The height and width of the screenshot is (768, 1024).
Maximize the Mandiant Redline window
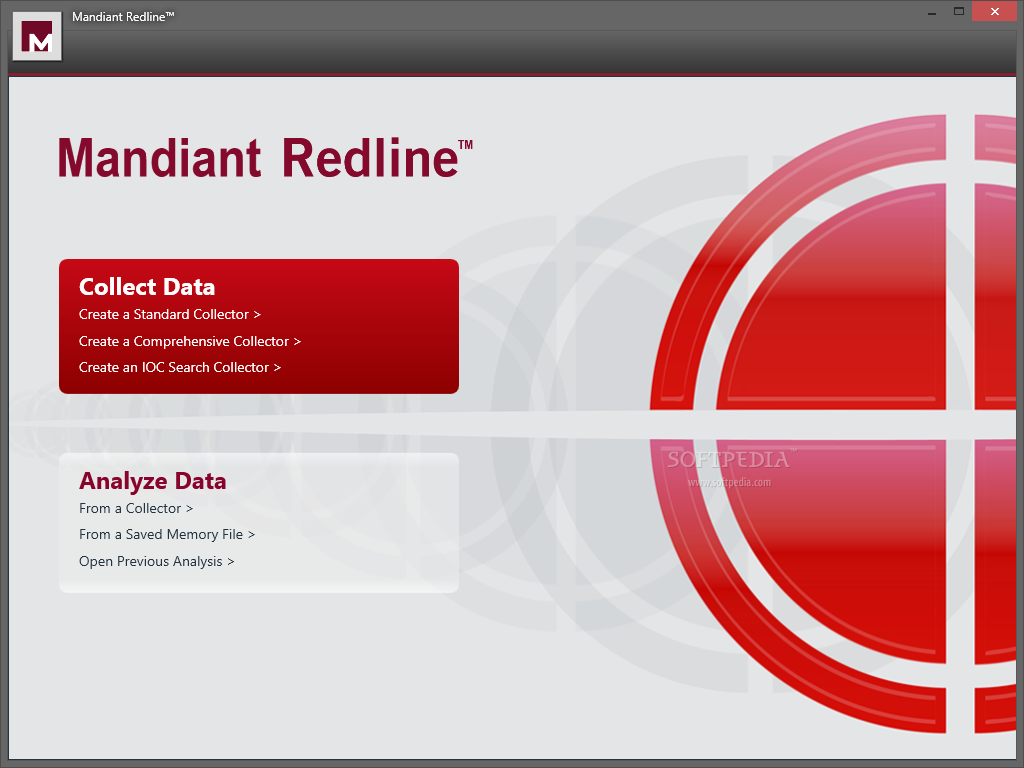pos(959,11)
